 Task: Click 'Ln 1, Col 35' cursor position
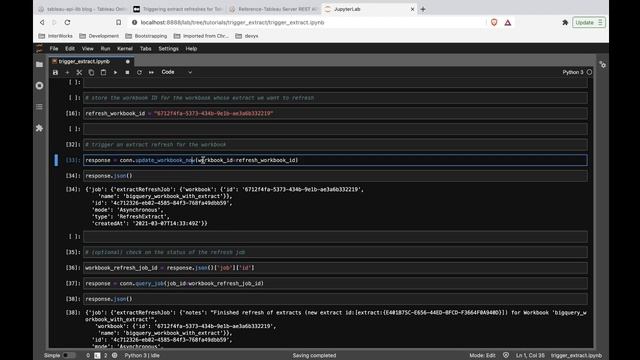[530, 356]
